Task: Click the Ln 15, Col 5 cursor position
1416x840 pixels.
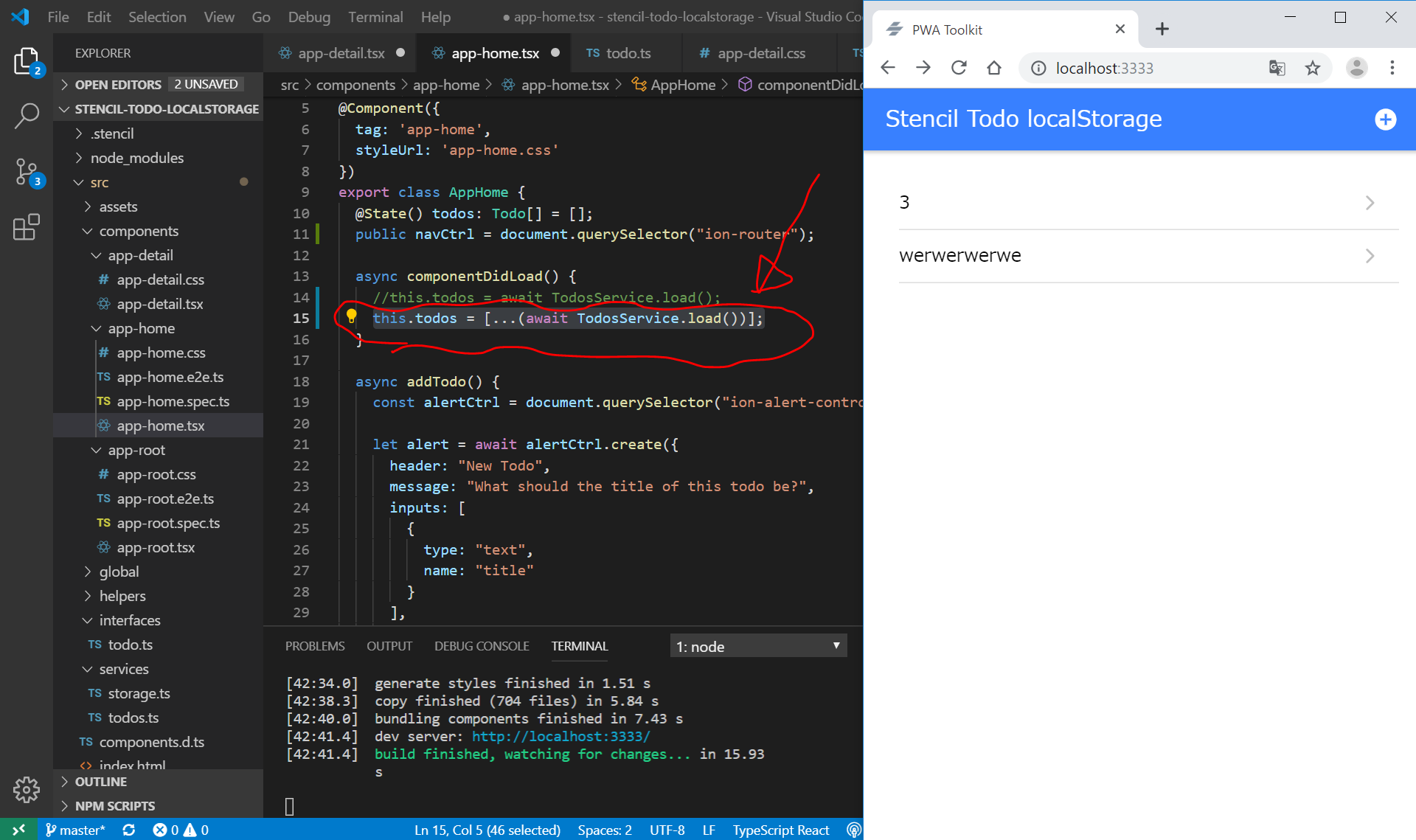Action: (487, 830)
